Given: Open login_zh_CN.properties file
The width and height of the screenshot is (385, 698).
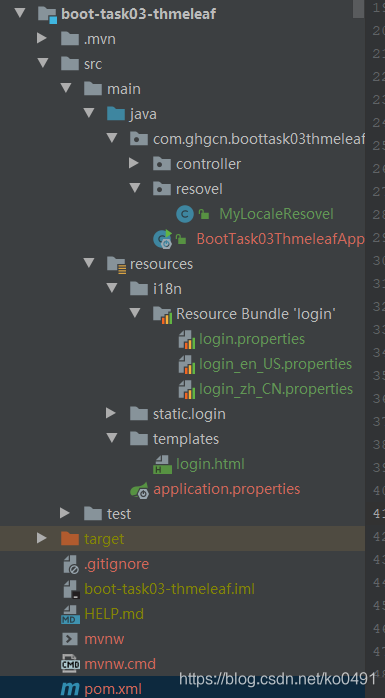Looking at the screenshot, I should pos(276,389).
